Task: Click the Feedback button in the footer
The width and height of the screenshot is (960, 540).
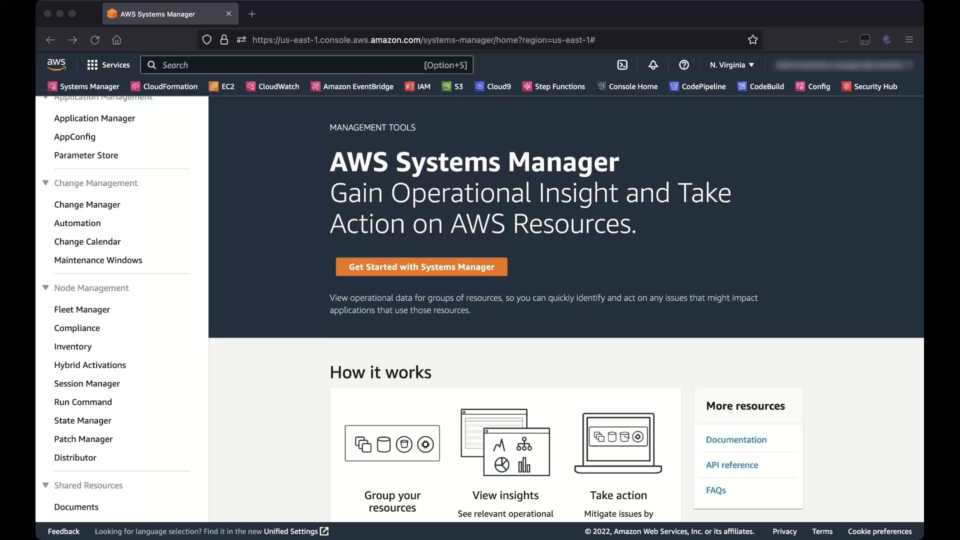Action: pos(64,531)
